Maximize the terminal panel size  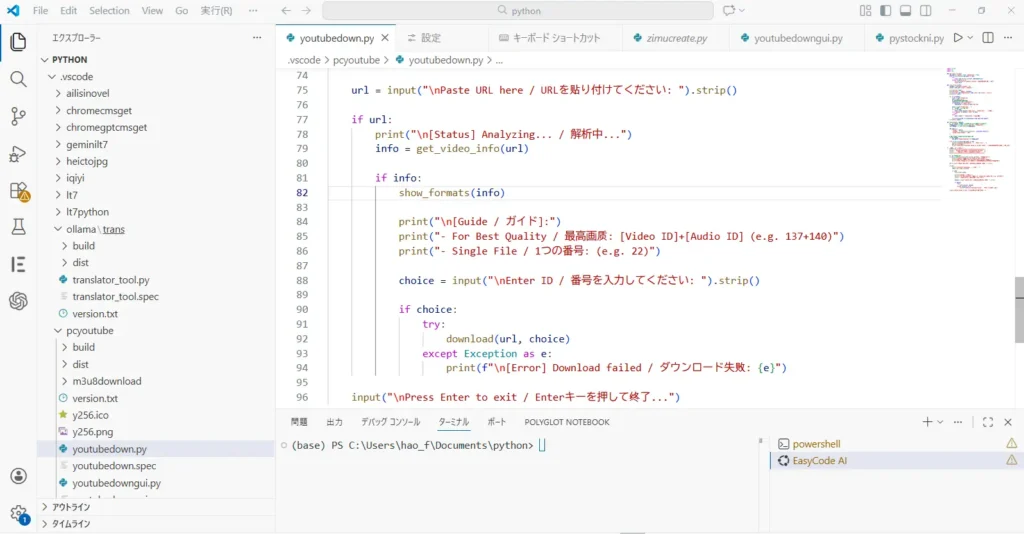(988, 422)
